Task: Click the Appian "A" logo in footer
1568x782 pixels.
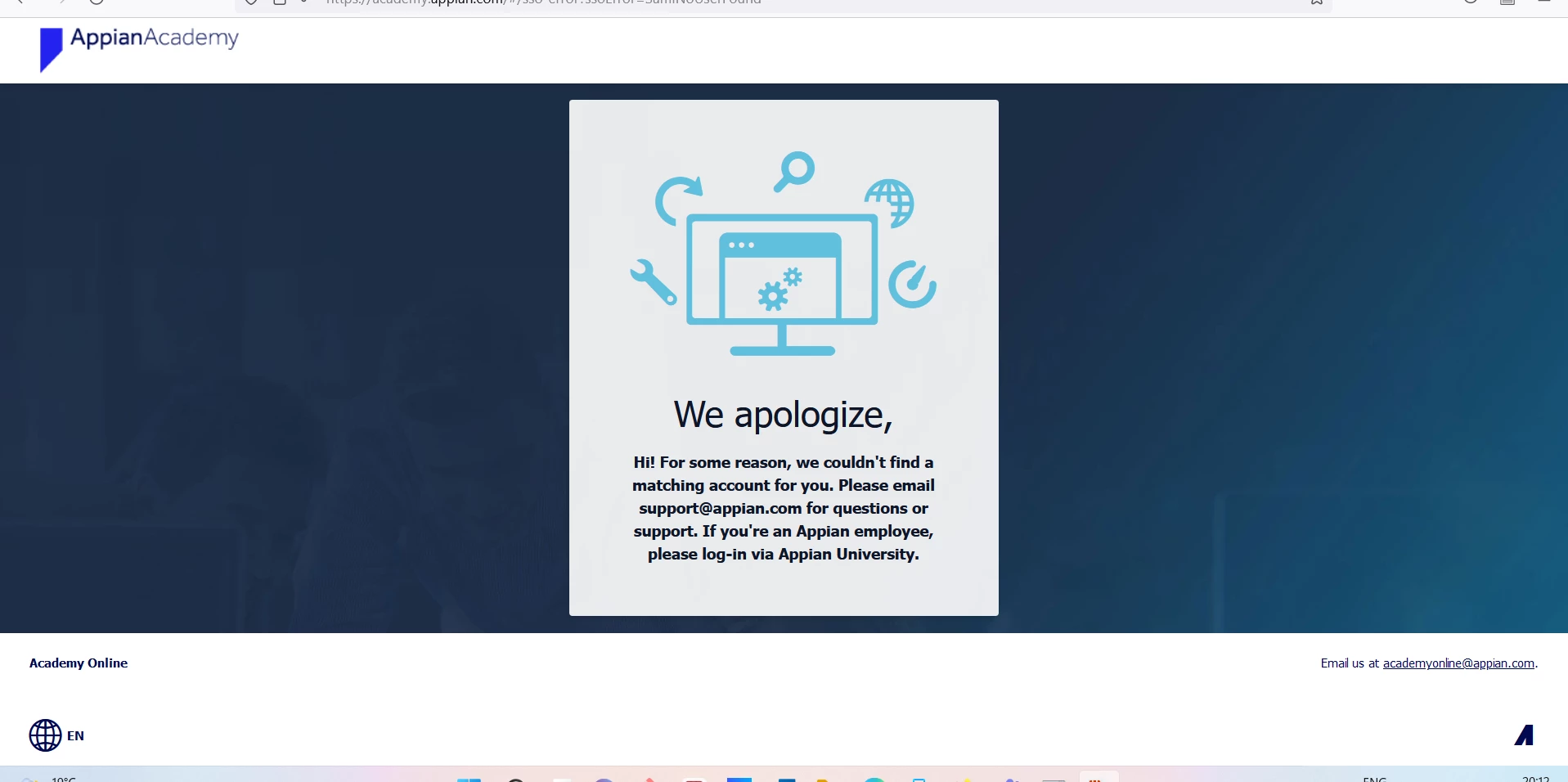Action: (x=1524, y=735)
